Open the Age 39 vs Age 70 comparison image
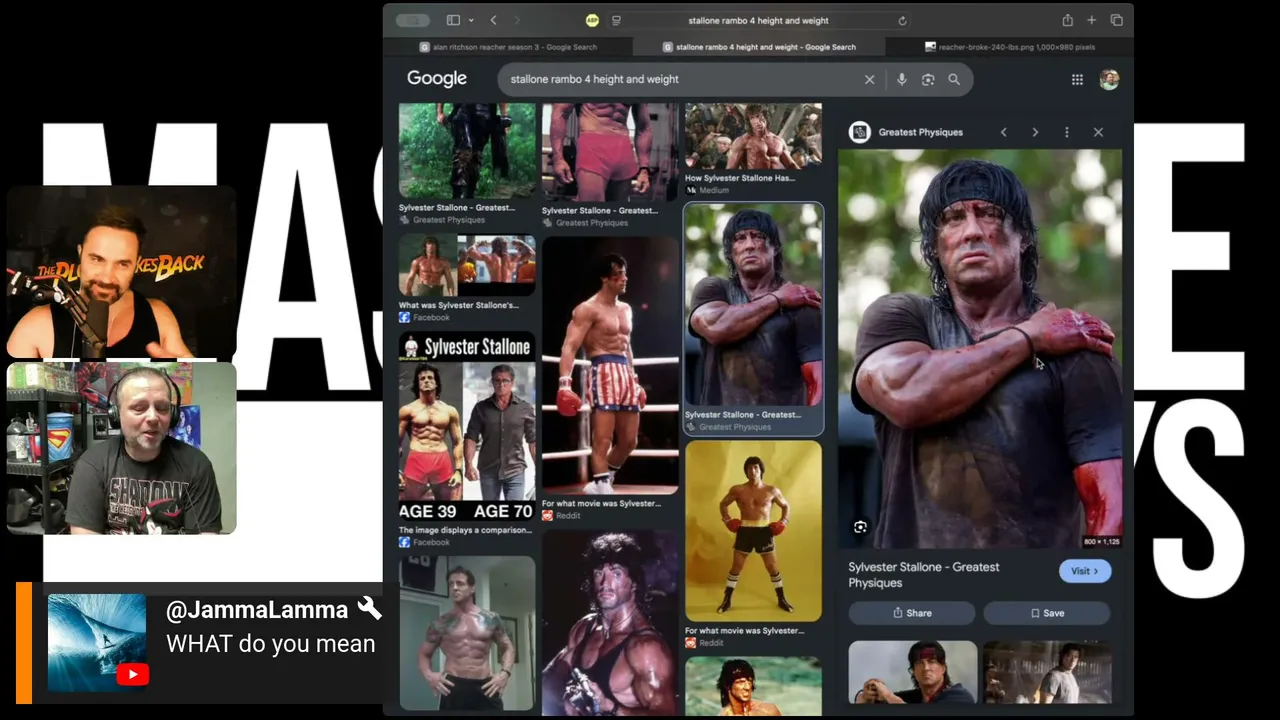Screen dimensions: 1280x720 point(467,427)
